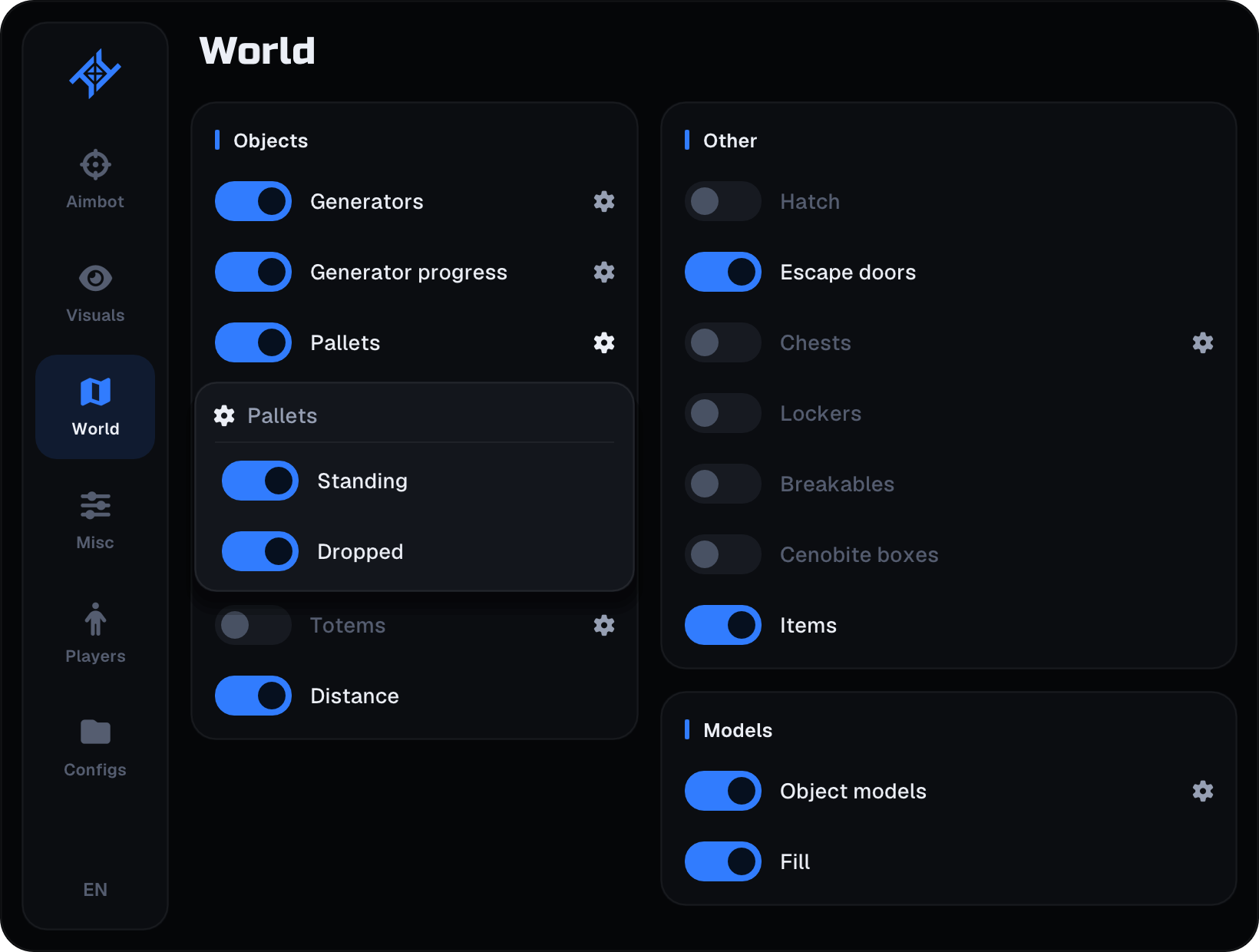Enable the Lockers toggle
Screen dimensions: 1259x952
723,413
